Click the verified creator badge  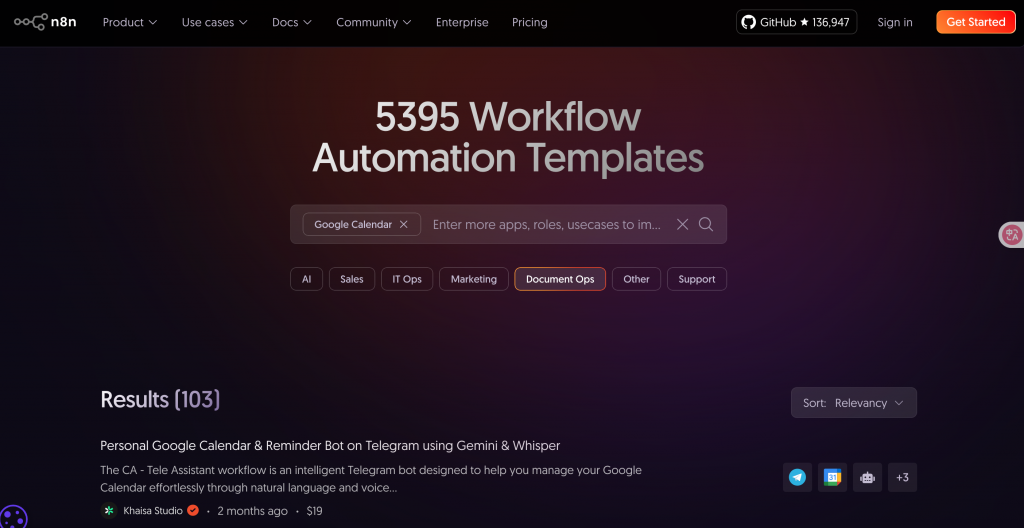coord(193,510)
